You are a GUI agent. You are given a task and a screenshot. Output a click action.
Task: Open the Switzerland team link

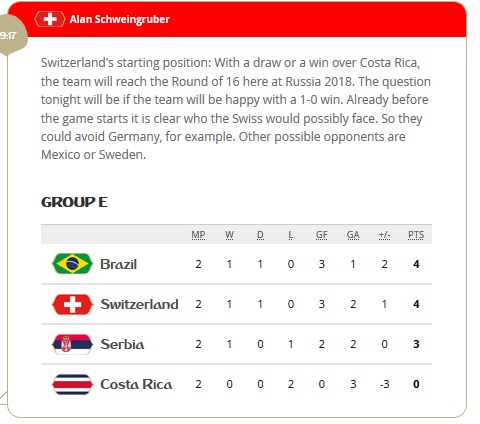tap(139, 304)
